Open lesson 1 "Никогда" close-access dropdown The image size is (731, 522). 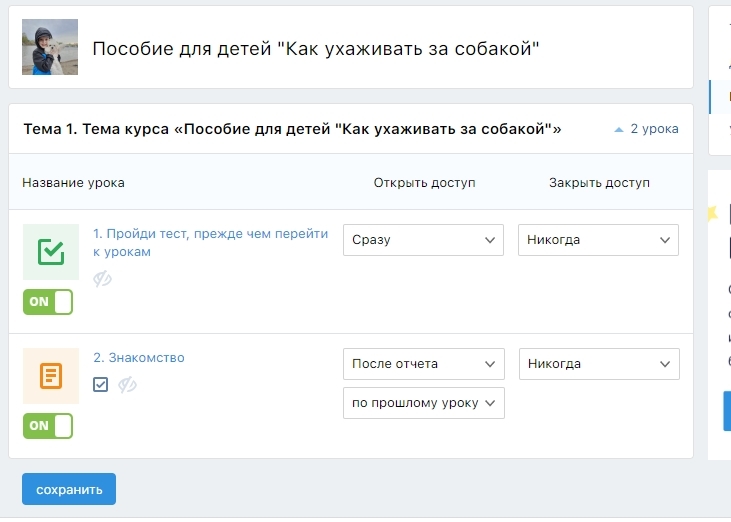tap(598, 240)
